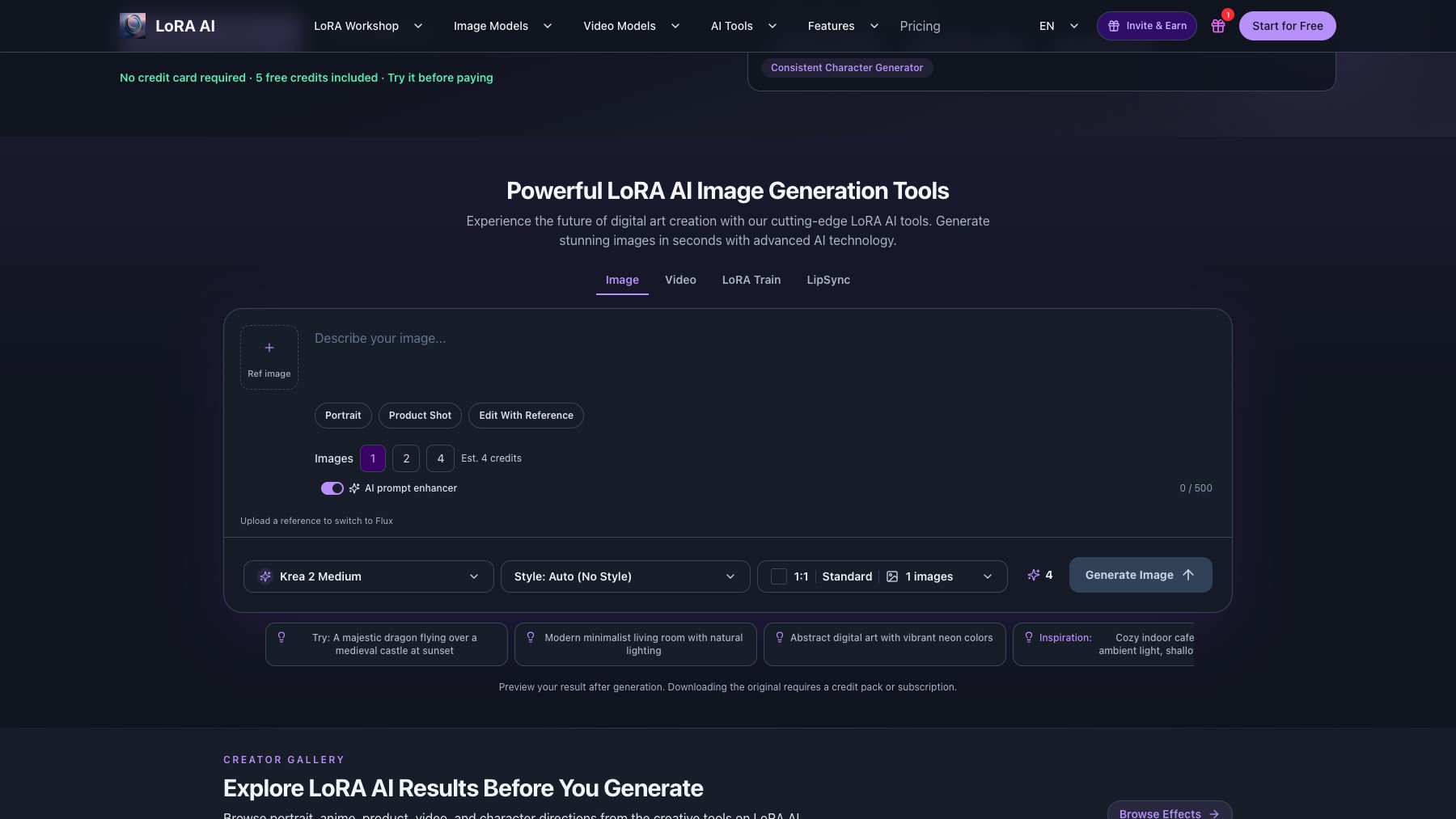Click the sparkle credits icon showing 4
This screenshot has height=819, width=1456.
click(x=1034, y=575)
